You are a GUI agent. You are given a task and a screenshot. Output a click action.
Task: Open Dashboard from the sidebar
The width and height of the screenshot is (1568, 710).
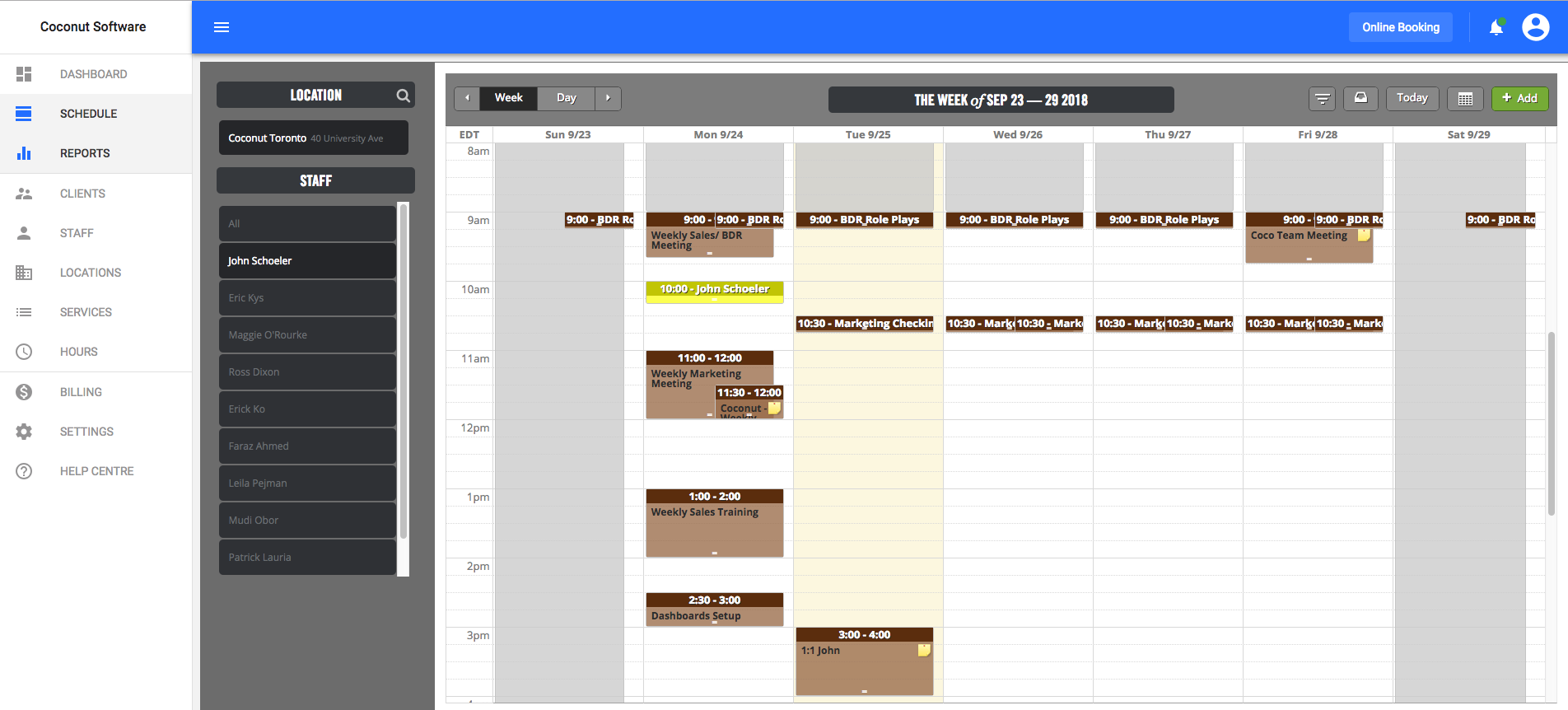tap(96, 74)
